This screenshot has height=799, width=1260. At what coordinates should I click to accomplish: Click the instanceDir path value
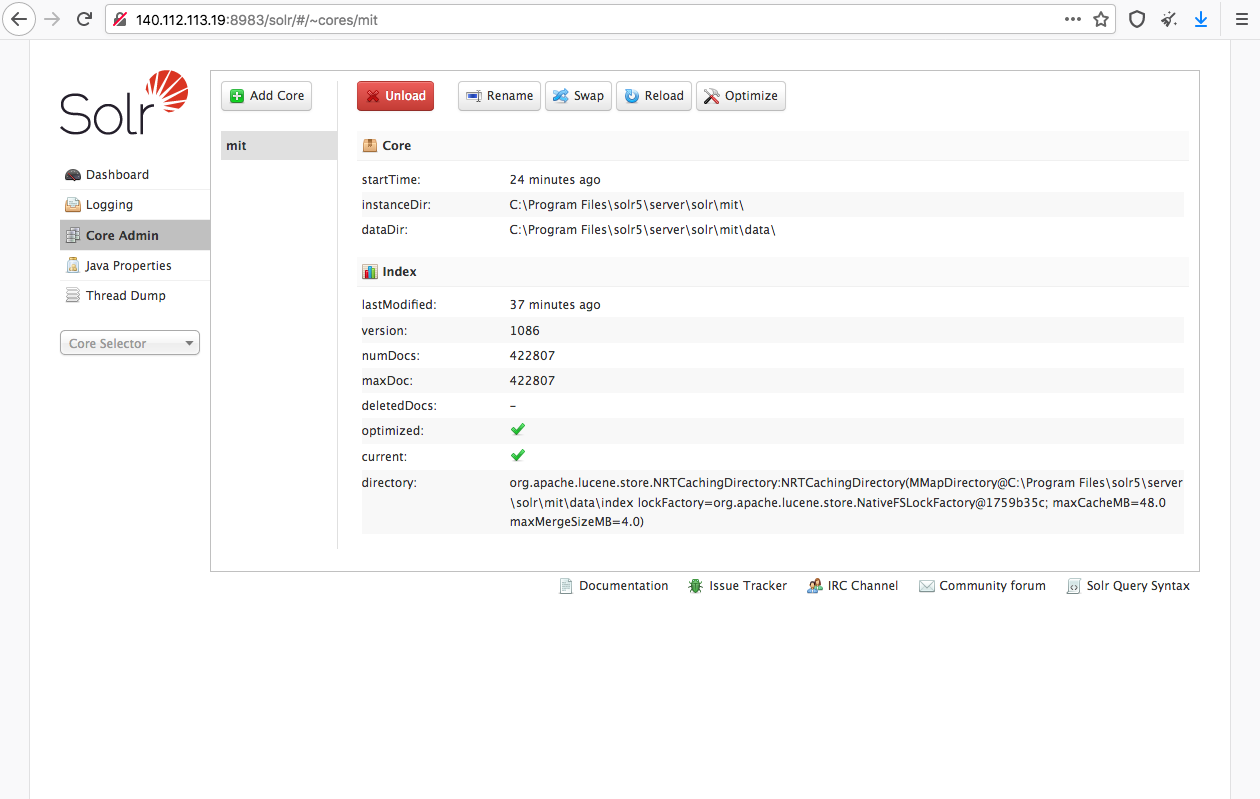(627, 205)
